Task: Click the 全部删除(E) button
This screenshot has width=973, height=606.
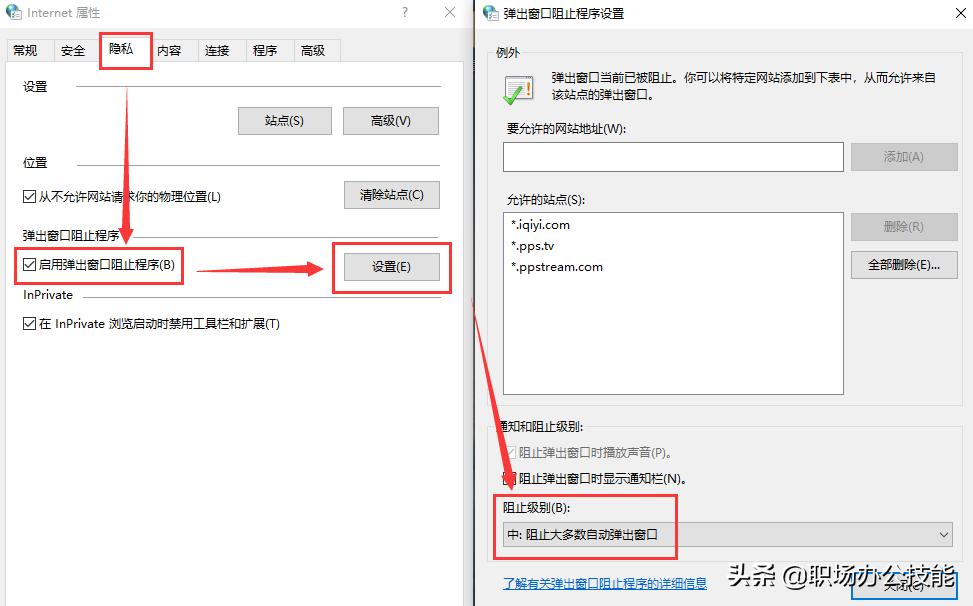Action: 903,264
